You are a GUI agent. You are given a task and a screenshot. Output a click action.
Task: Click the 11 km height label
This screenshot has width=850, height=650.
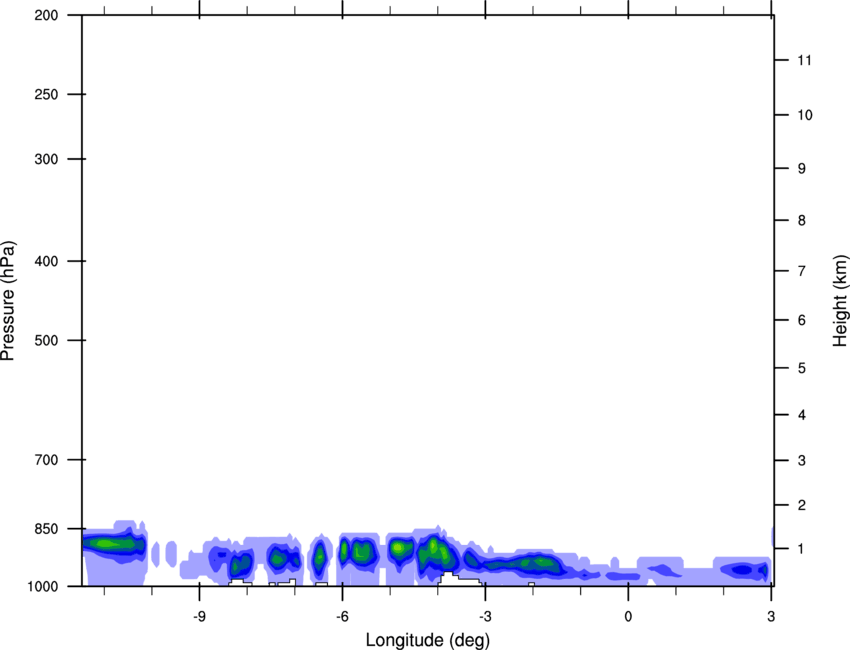click(x=805, y=60)
